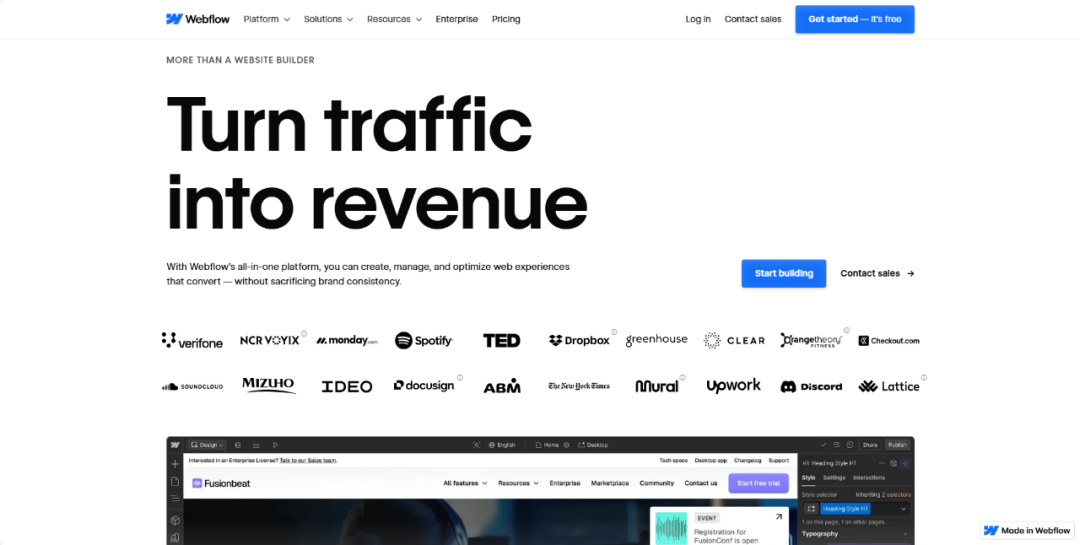Viewport: 1080px width, 545px height.
Task: Click the Greenhouse logo
Action: (x=656, y=340)
